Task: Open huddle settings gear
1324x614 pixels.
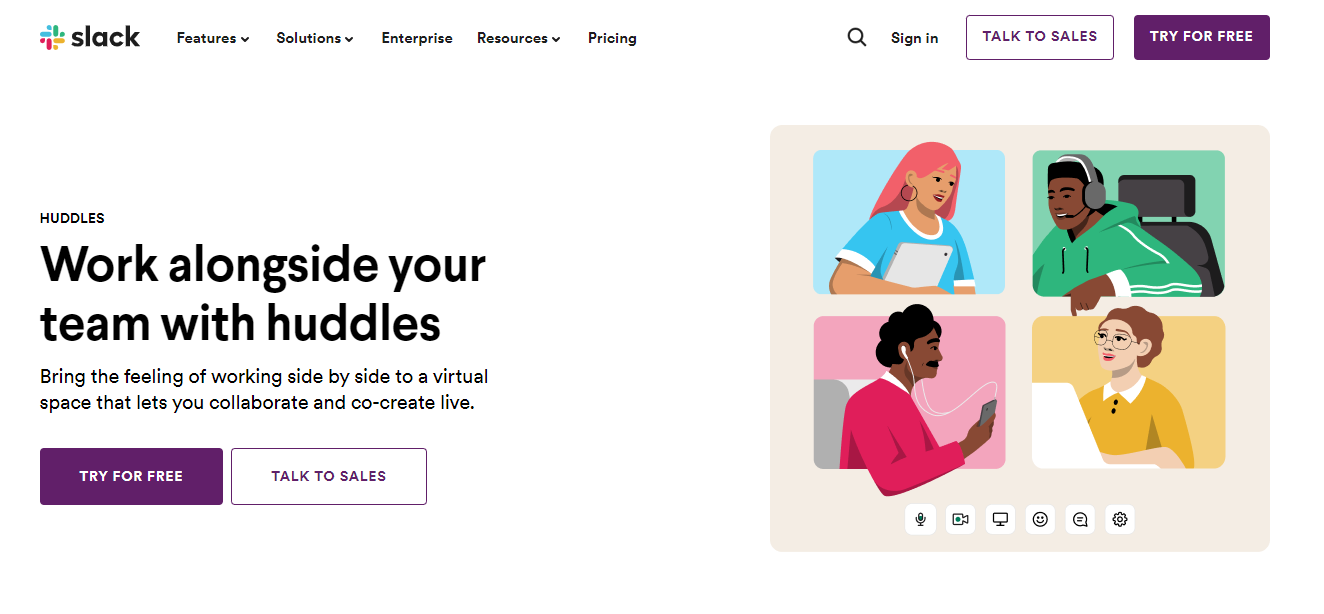Action: [x=1120, y=519]
